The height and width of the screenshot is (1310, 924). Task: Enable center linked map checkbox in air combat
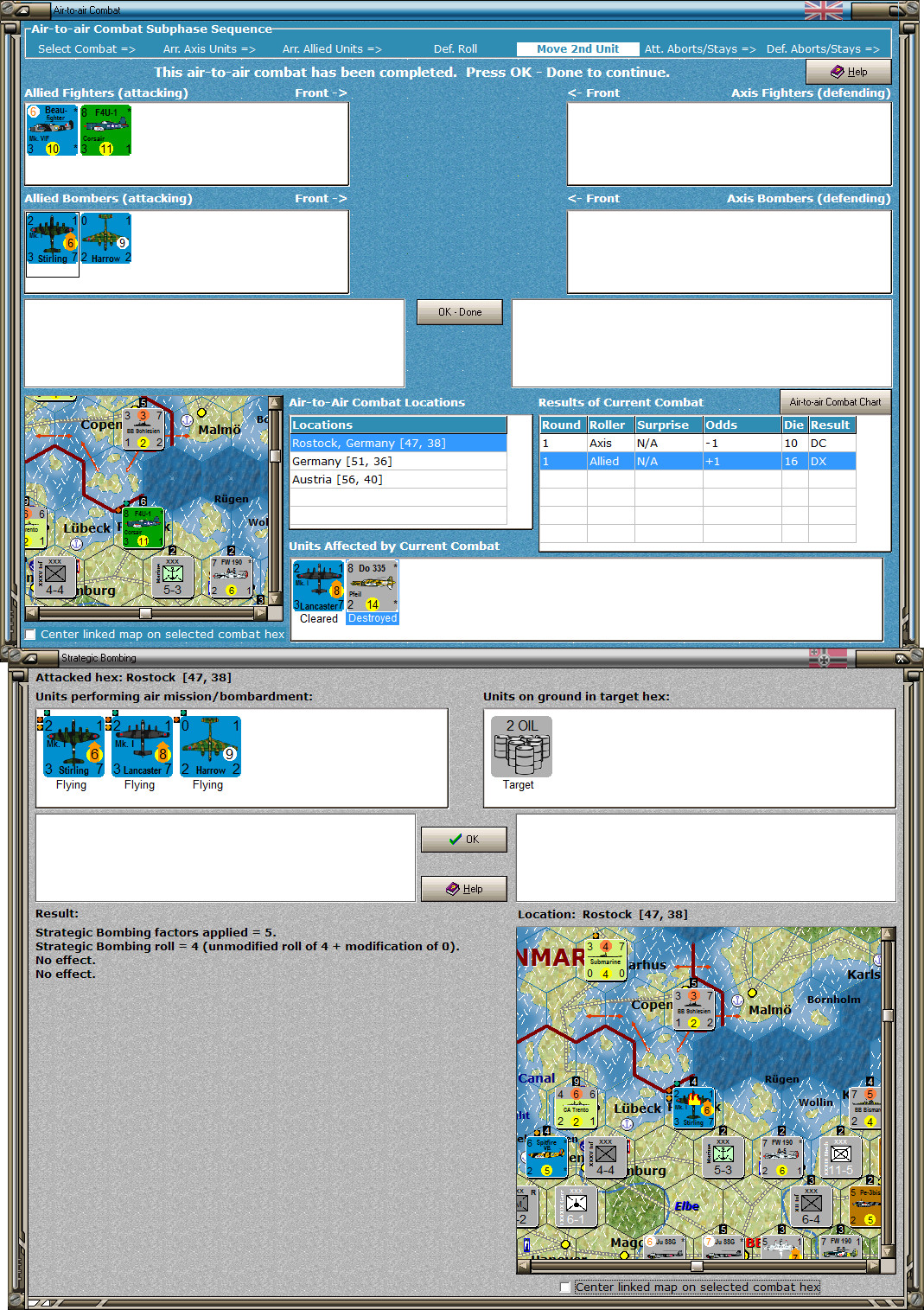[x=31, y=635]
